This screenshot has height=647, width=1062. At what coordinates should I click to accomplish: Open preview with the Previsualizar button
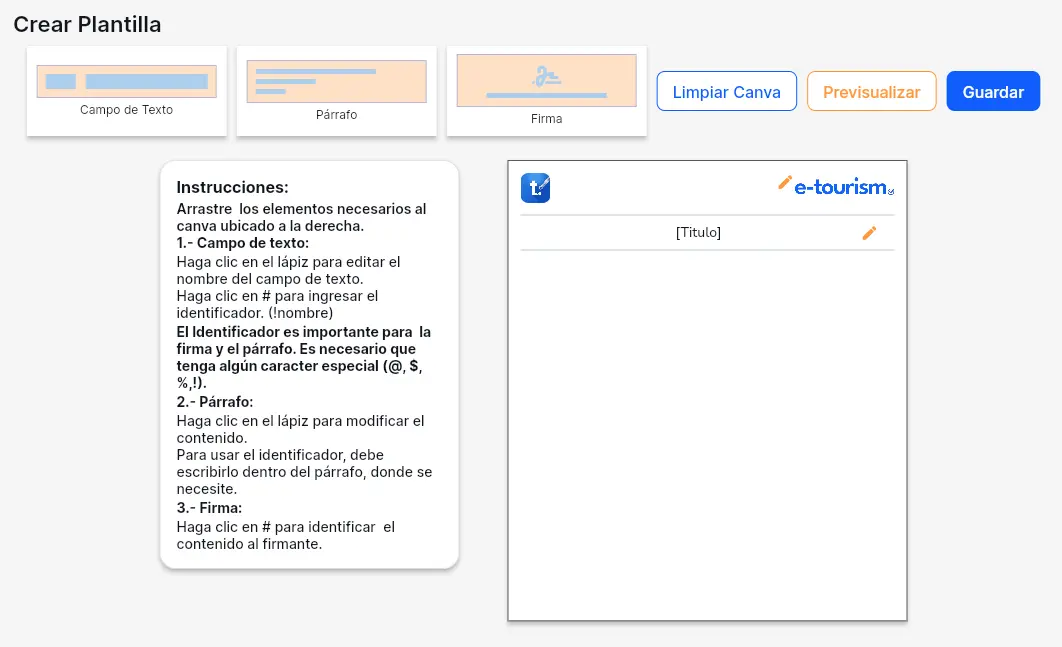click(871, 91)
